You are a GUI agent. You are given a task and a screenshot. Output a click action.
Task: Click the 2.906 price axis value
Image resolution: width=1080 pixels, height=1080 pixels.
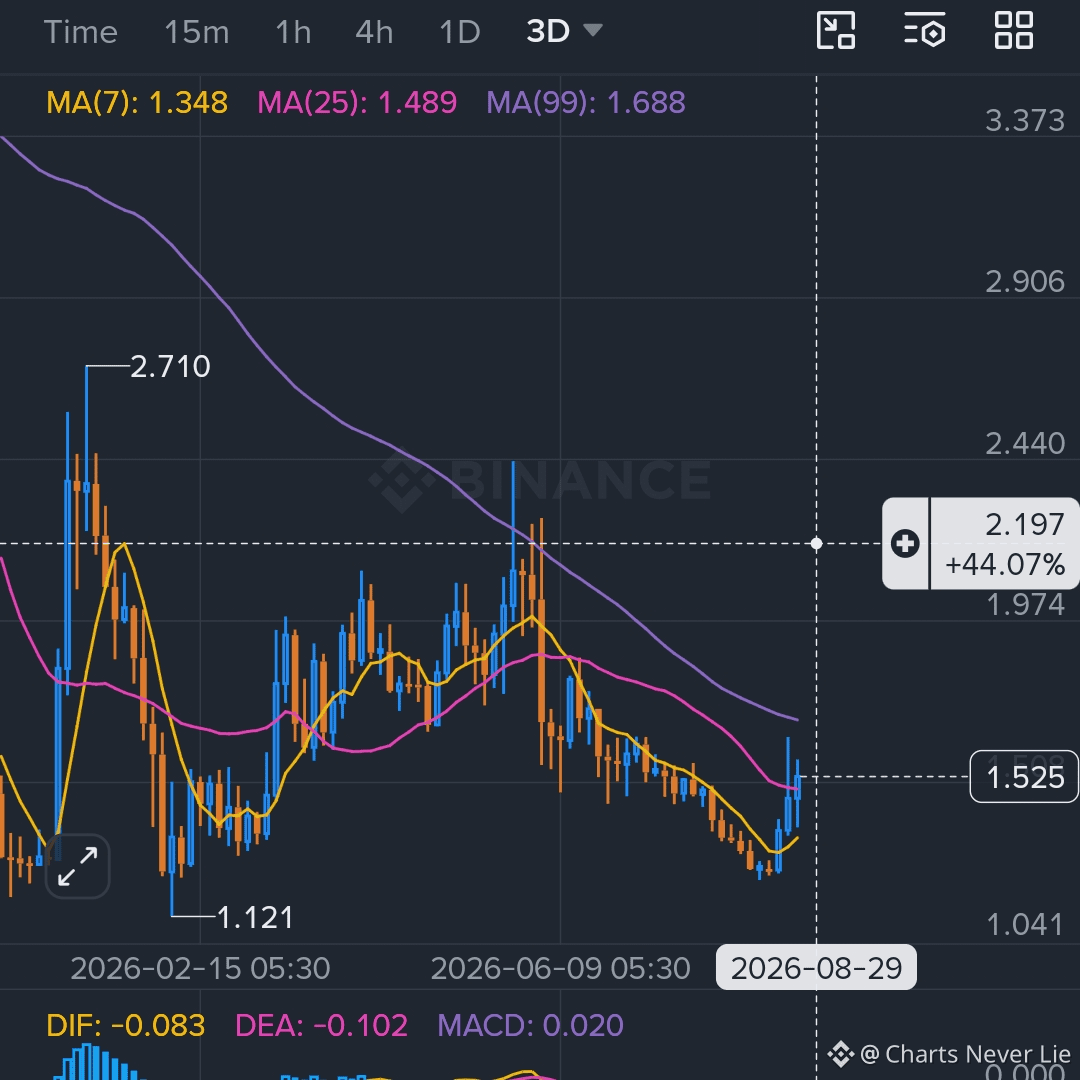pyautogui.click(x=1025, y=282)
